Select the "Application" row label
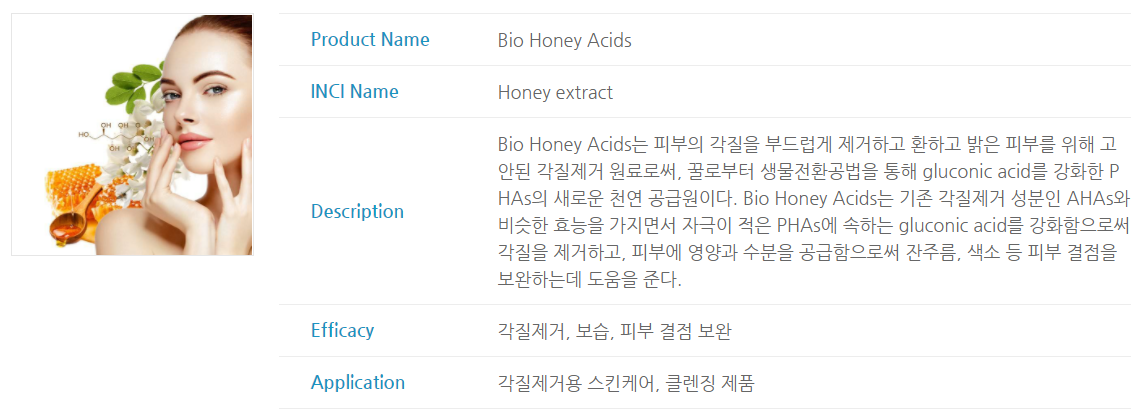 point(358,382)
